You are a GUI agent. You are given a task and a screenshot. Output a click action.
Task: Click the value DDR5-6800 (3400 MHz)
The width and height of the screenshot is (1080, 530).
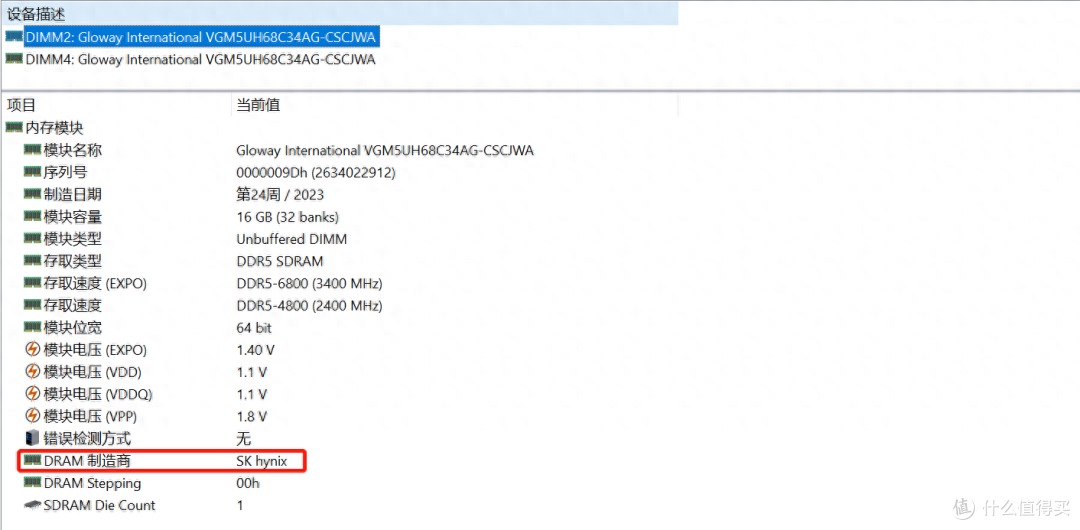point(309,283)
